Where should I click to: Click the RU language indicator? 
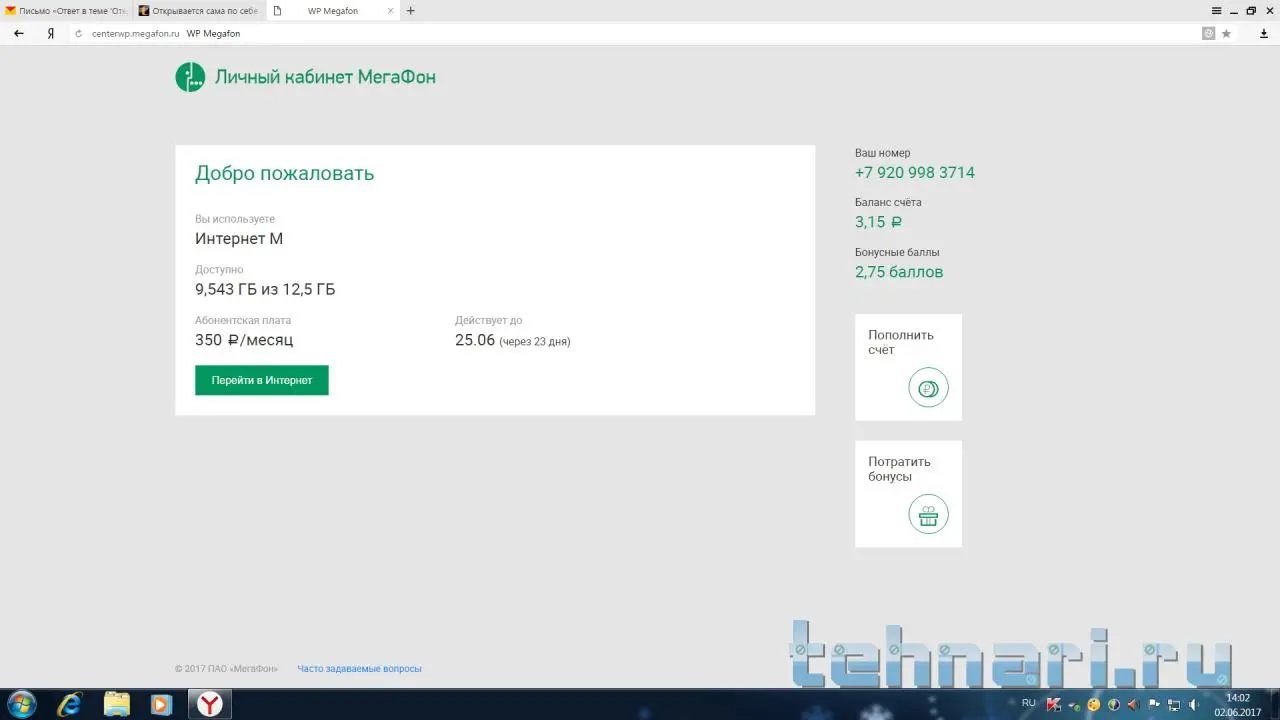pos(1028,703)
